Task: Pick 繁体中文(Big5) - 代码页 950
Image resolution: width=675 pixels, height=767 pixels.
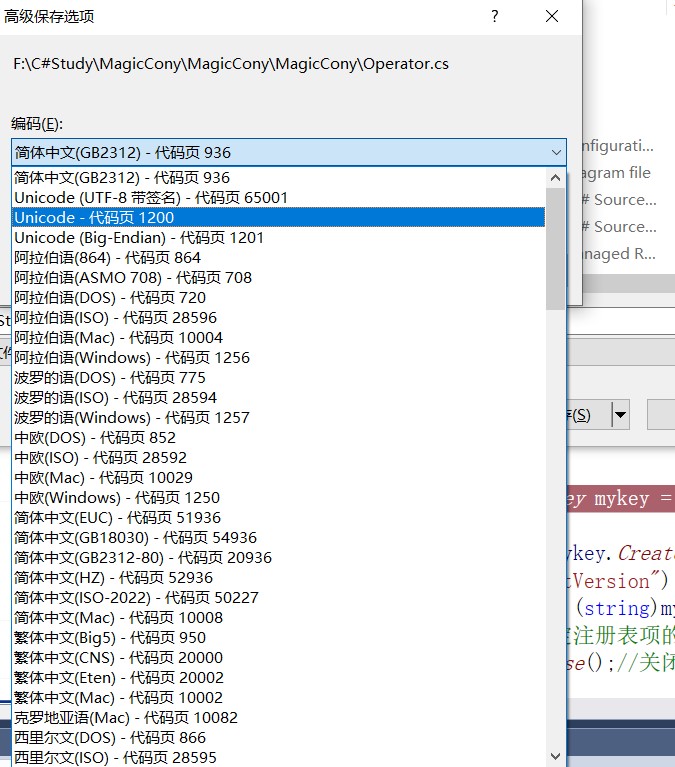Action: 278,638
